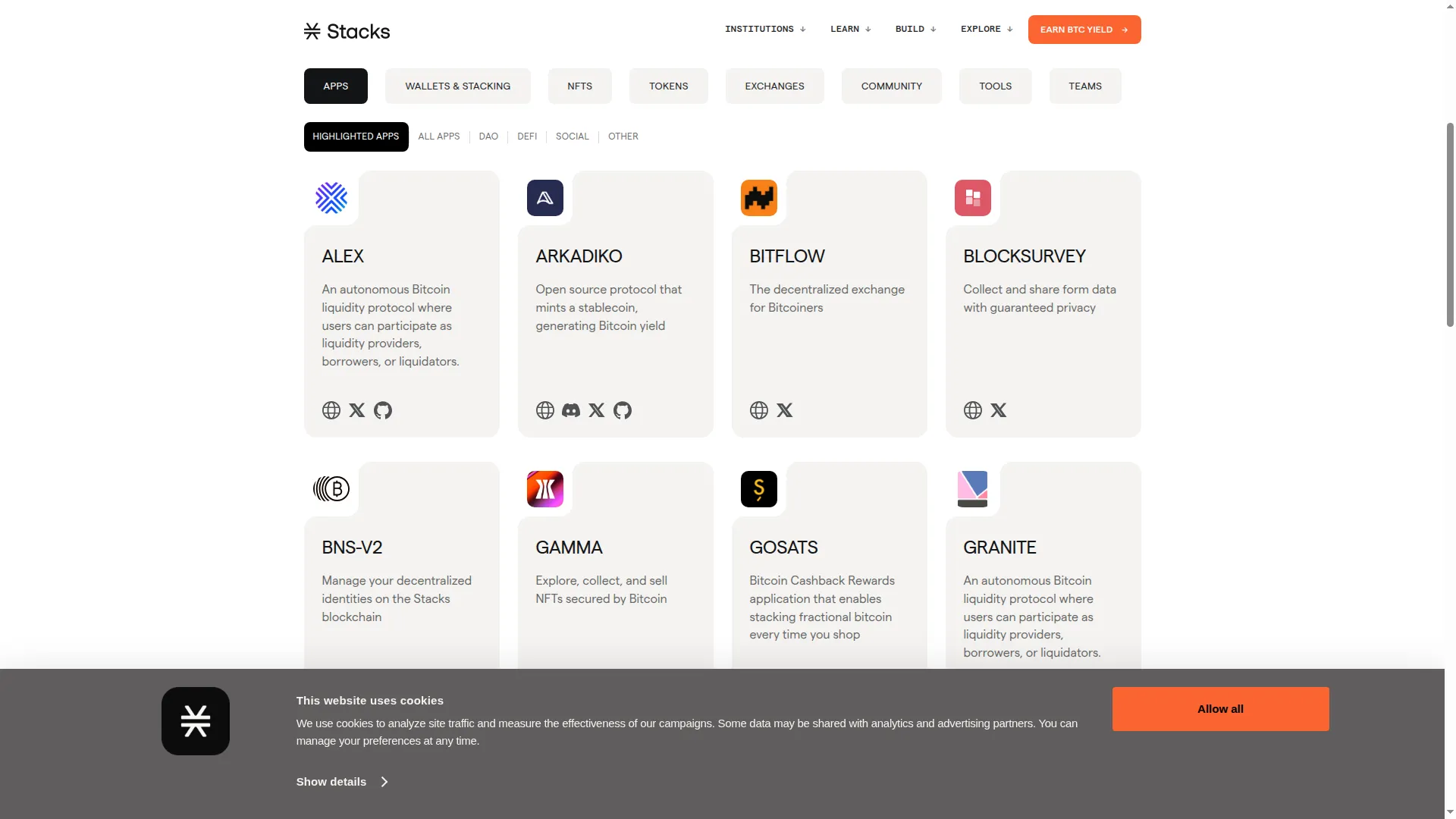The image size is (1456, 819).
Task: Open ALEX GitHub repository icon
Action: 383,410
